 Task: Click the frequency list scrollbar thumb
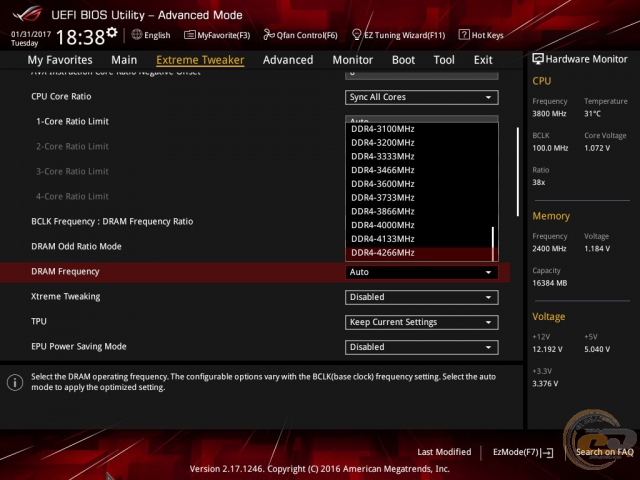coord(493,244)
